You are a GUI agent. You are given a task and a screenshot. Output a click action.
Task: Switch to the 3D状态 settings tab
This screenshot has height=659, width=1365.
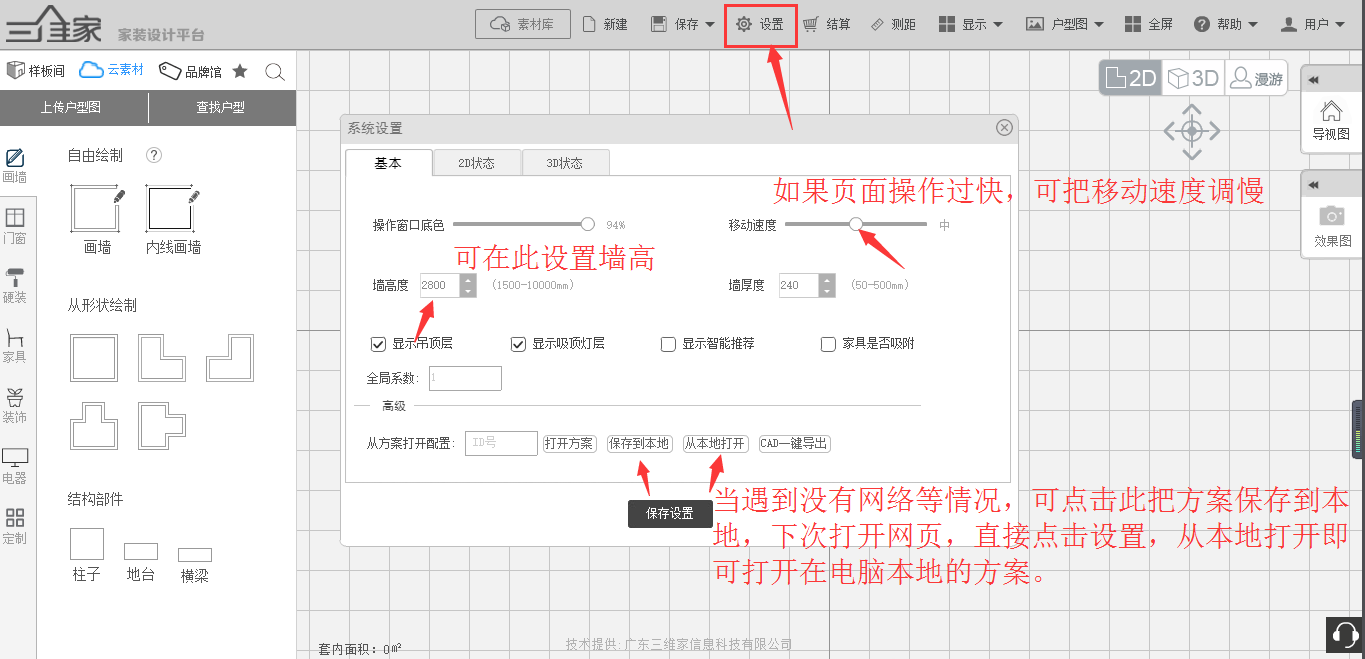click(x=565, y=163)
